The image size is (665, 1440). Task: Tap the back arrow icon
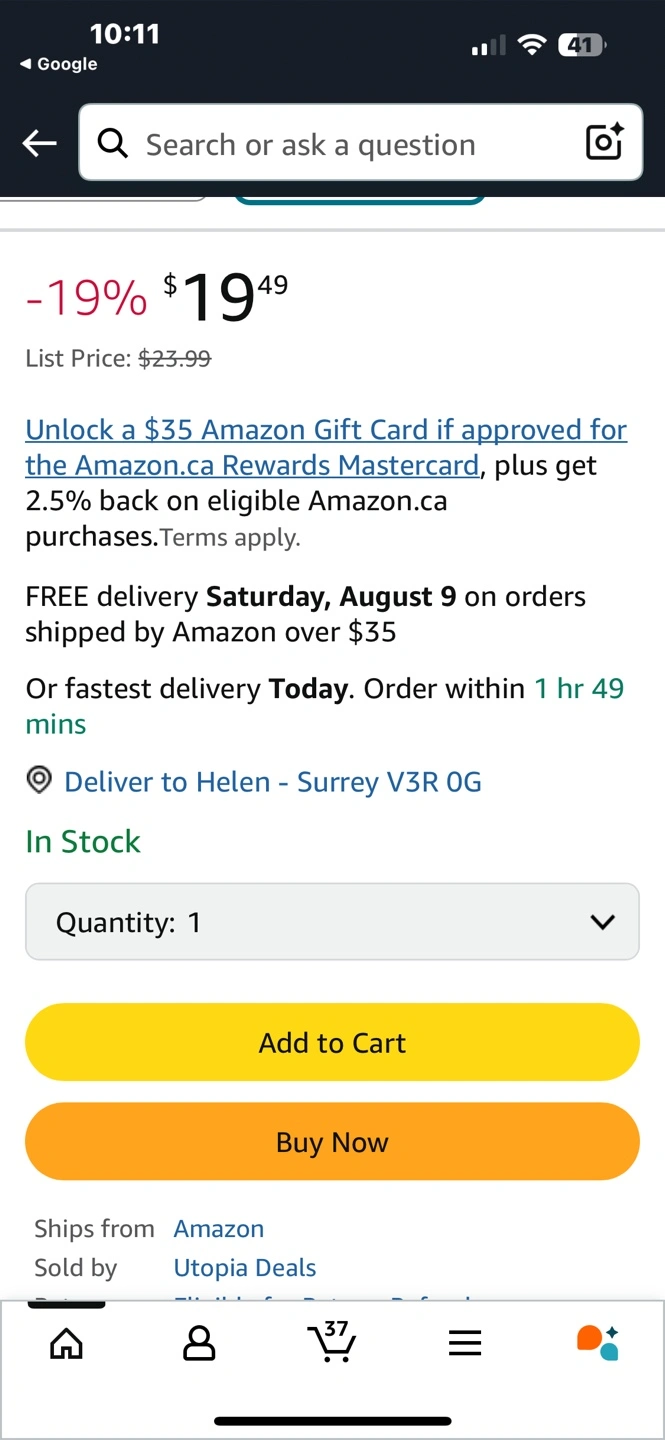coord(40,144)
